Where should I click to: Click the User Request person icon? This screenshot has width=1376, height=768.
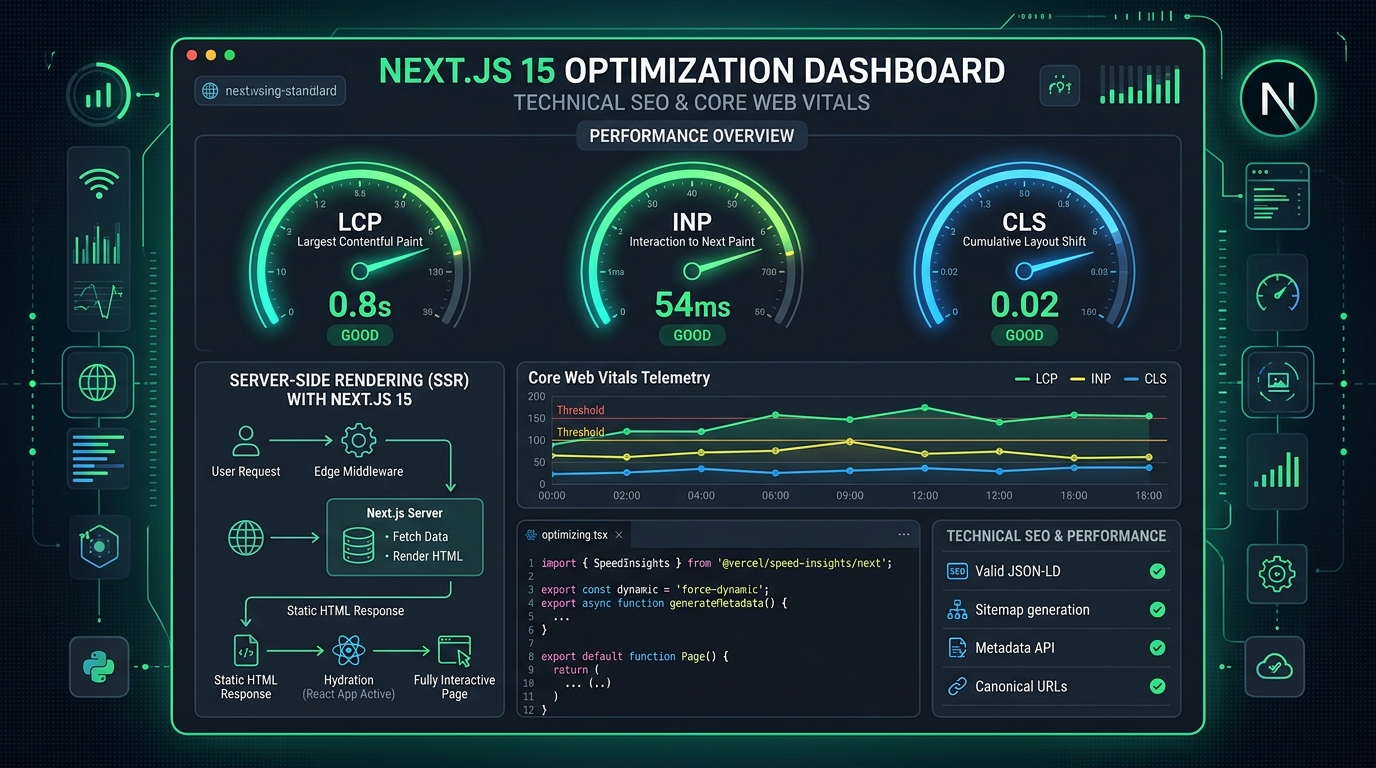click(x=245, y=439)
